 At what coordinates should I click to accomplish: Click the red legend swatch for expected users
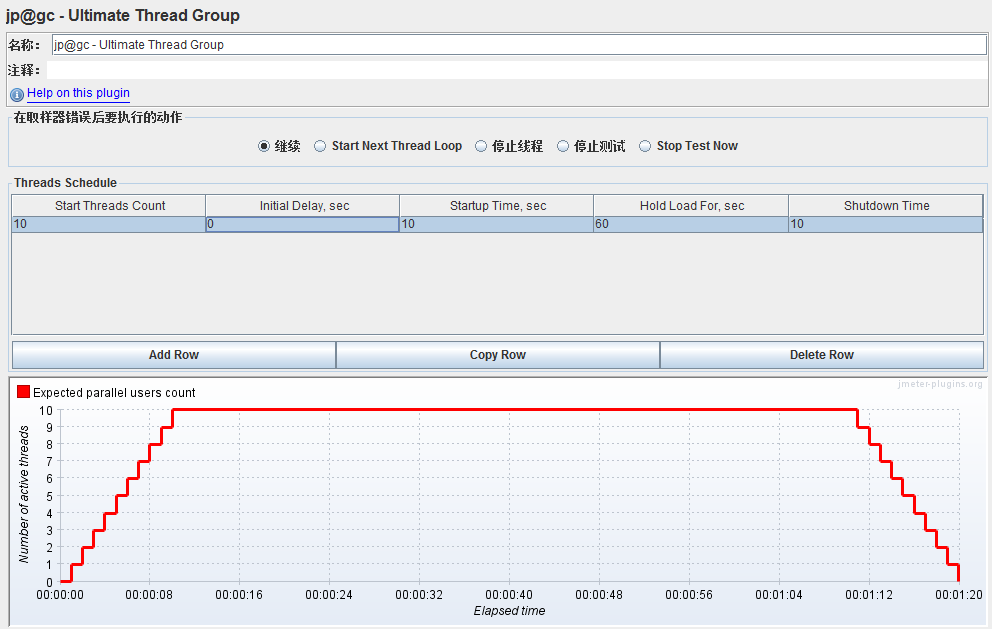click(23, 392)
